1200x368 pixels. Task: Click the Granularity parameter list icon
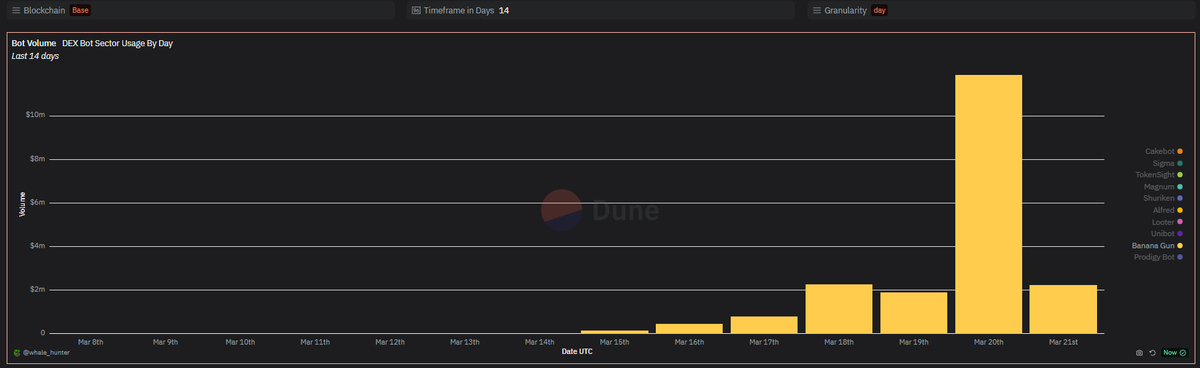tap(816, 10)
